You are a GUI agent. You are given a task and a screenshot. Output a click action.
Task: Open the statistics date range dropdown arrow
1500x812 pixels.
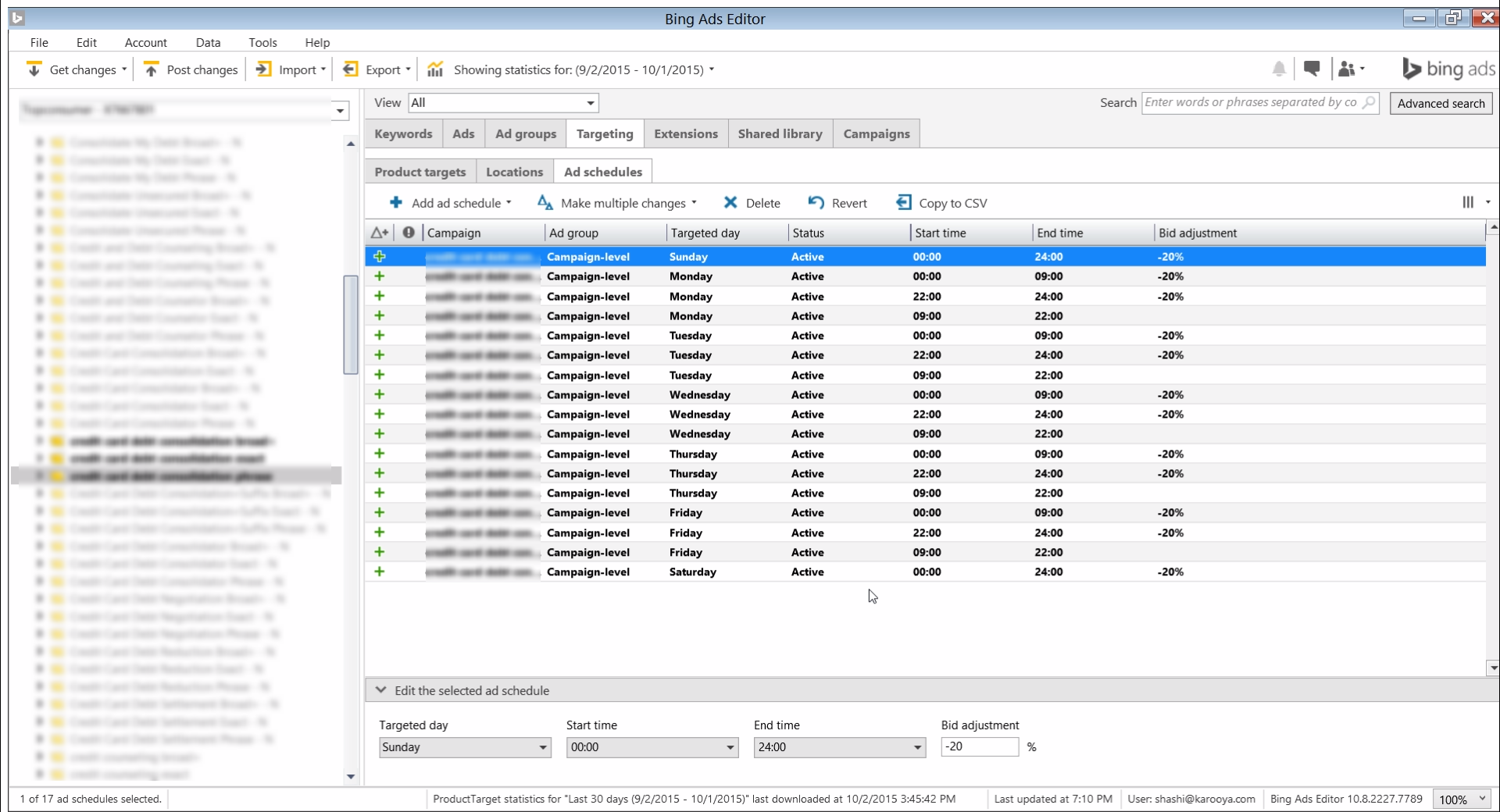pyautogui.click(x=712, y=69)
